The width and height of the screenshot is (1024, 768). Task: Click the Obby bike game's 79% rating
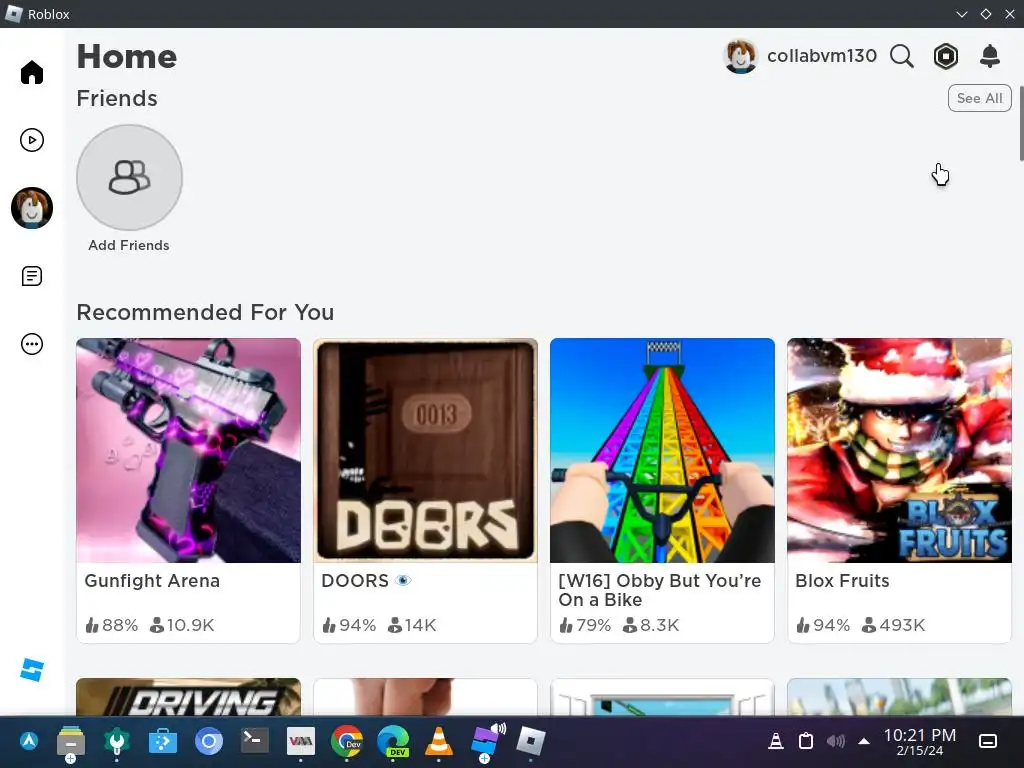(585, 626)
